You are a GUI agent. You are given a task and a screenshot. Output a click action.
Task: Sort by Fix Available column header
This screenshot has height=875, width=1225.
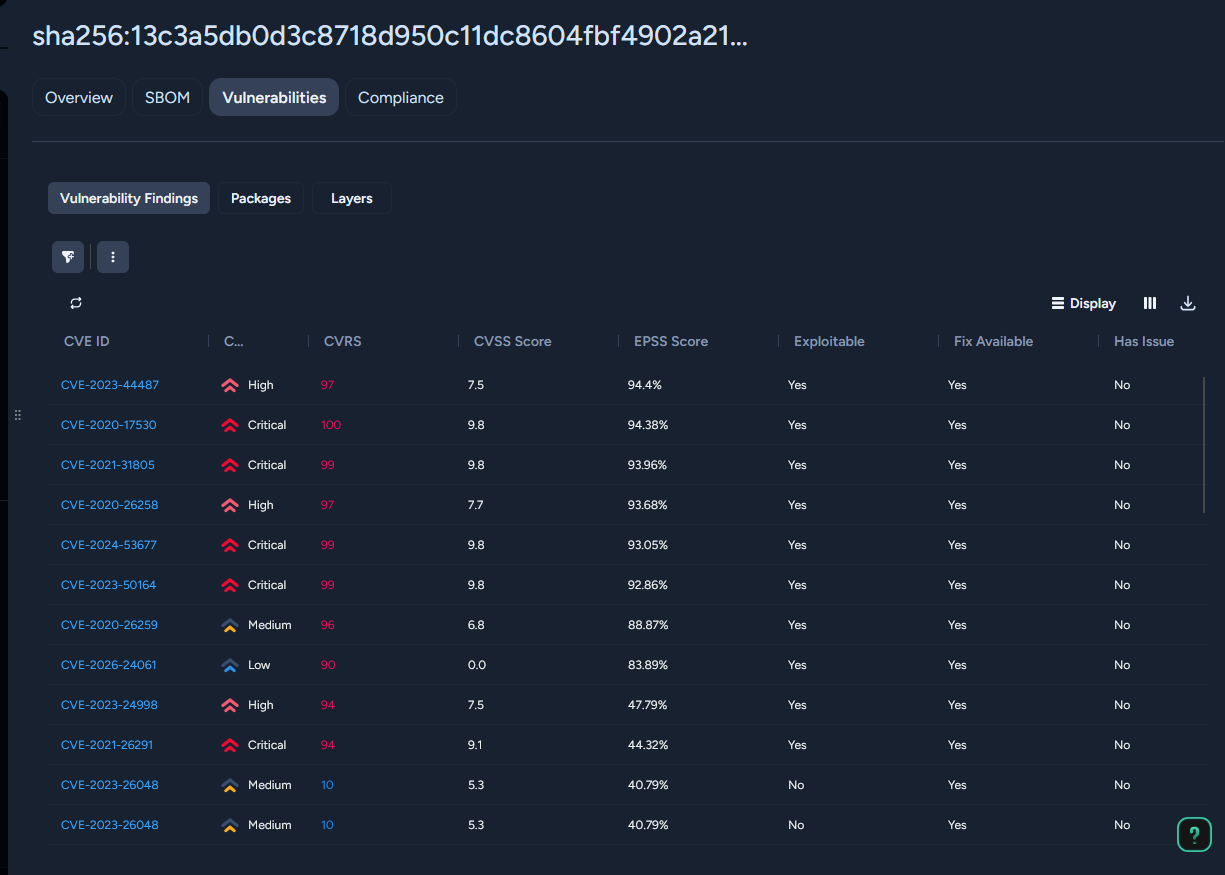pos(993,341)
